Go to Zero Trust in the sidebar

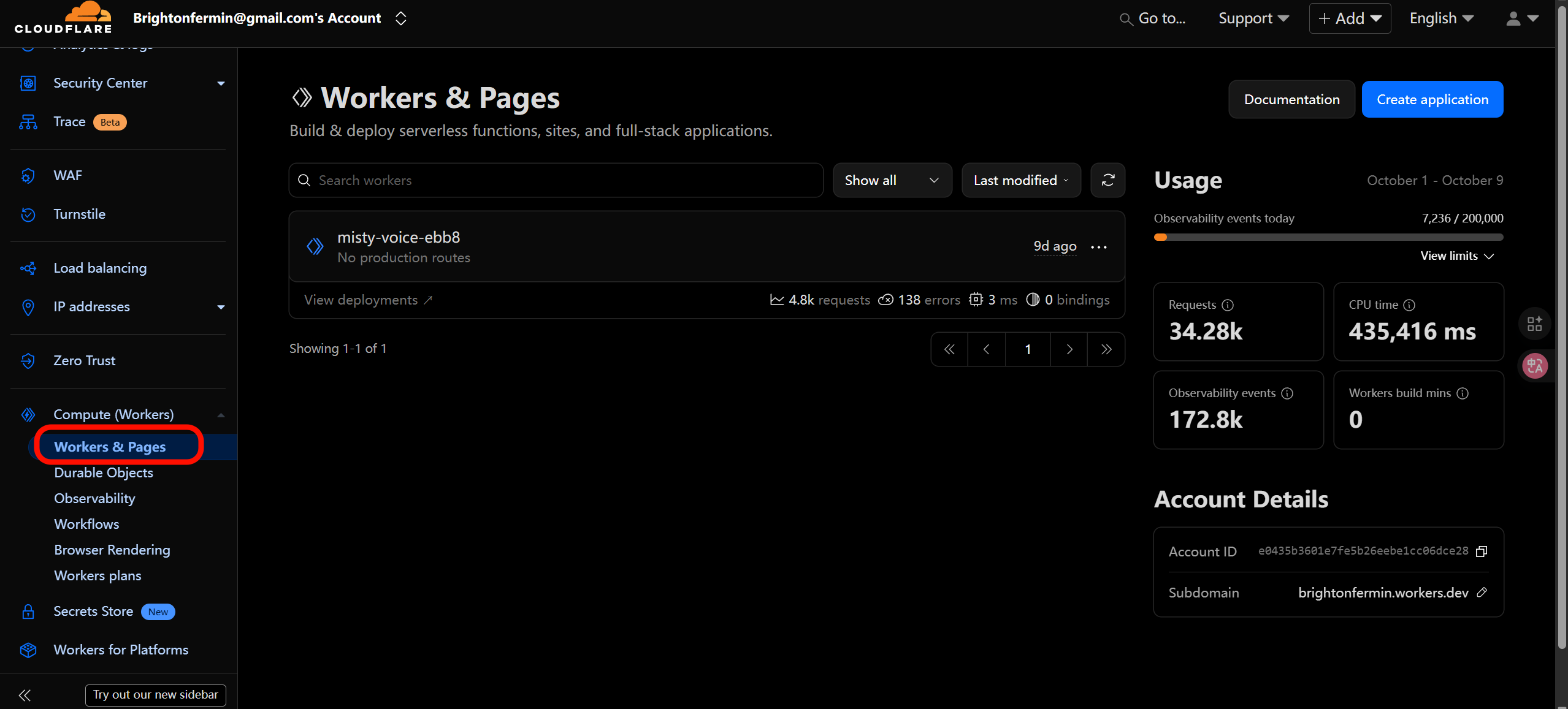pos(85,360)
